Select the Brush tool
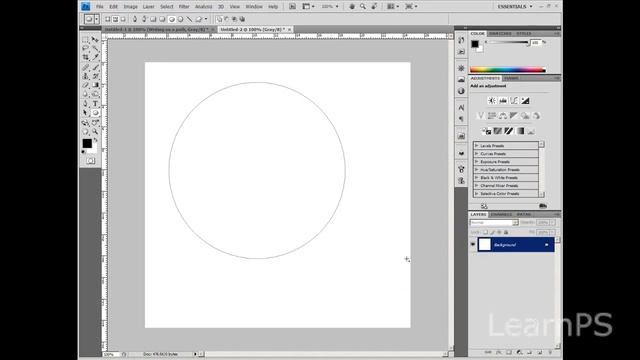The width and height of the screenshot is (640, 360). pos(95,67)
